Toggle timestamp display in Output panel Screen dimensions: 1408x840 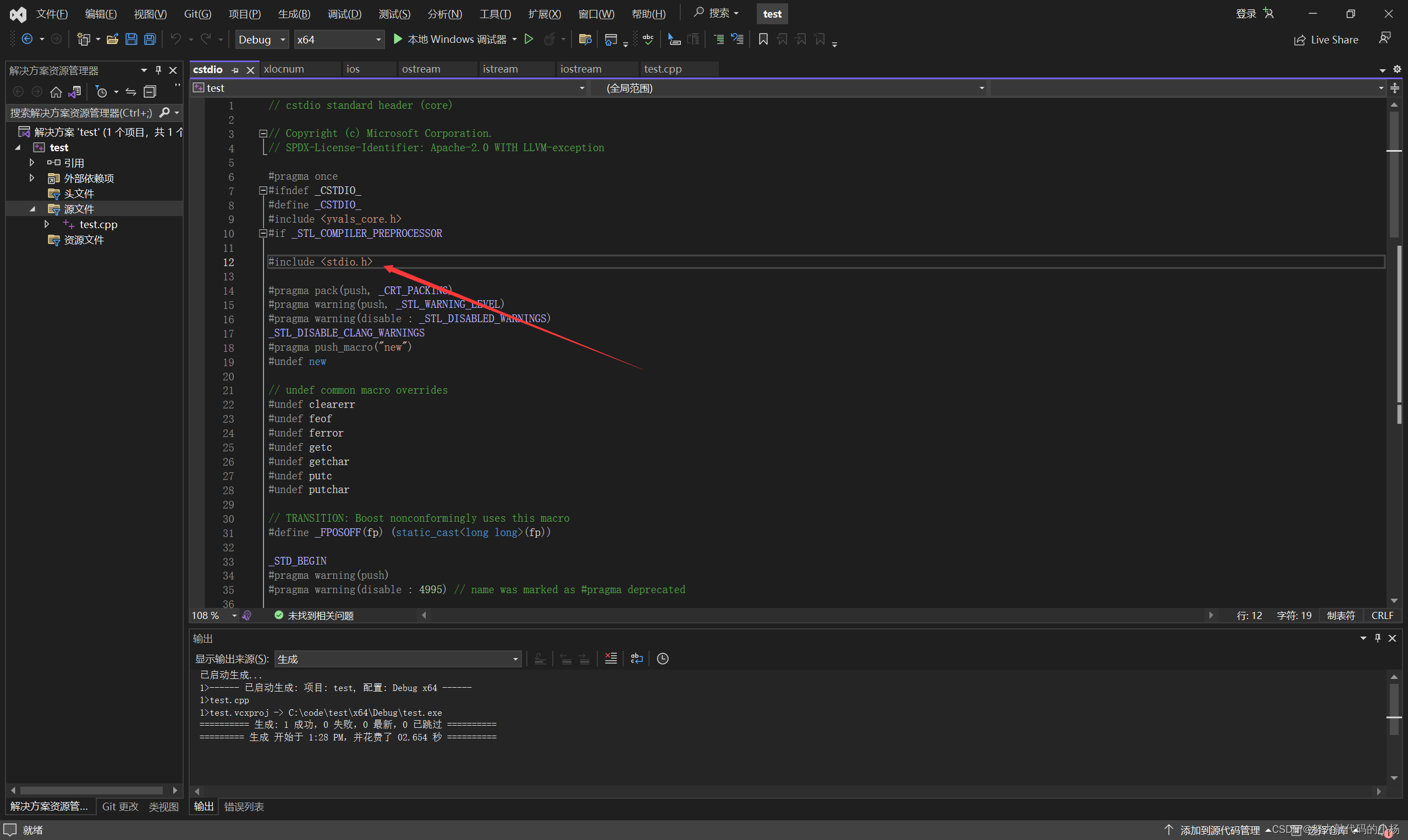pos(662,658)
